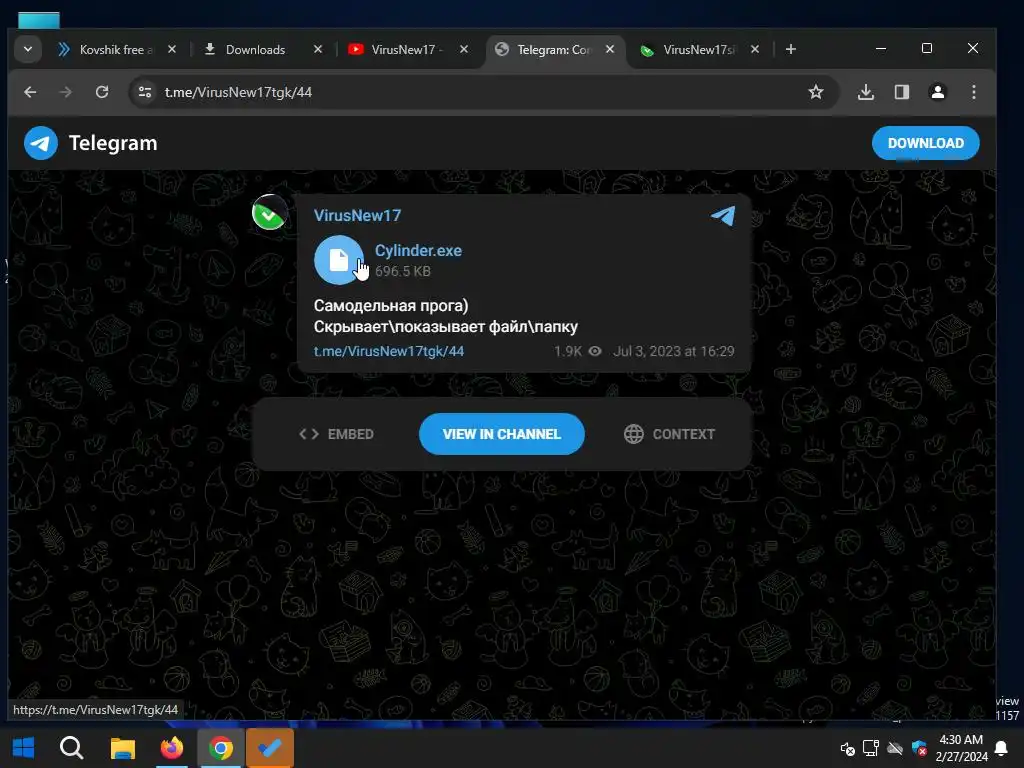Screen dimensions: 1024x768
Task: Open Windows Security shield tray icon
Action: [x=919, y=748]
